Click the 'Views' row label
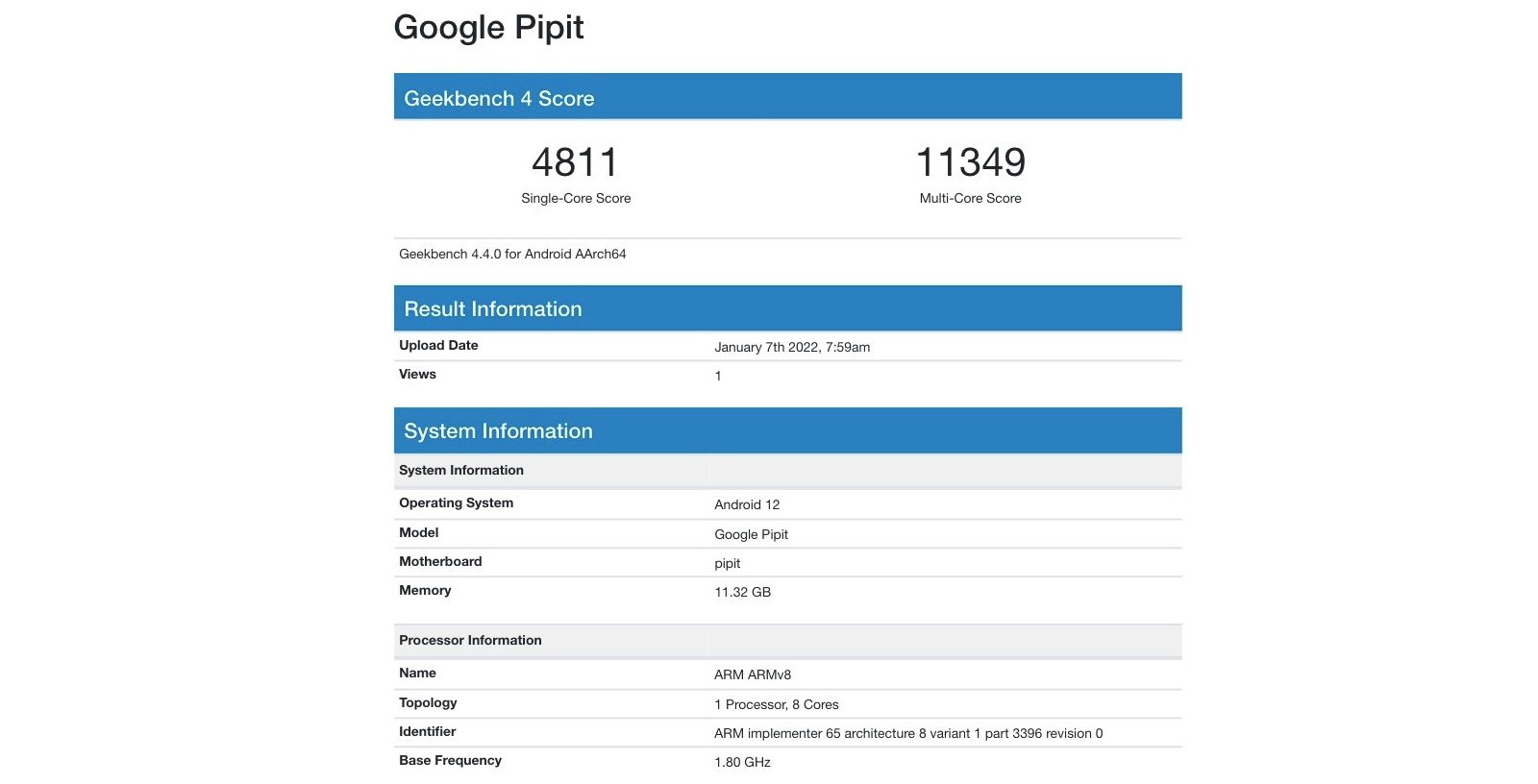The width and height of the screenshot is (1538, 784). pyautogui.click(x=417, y=374)
